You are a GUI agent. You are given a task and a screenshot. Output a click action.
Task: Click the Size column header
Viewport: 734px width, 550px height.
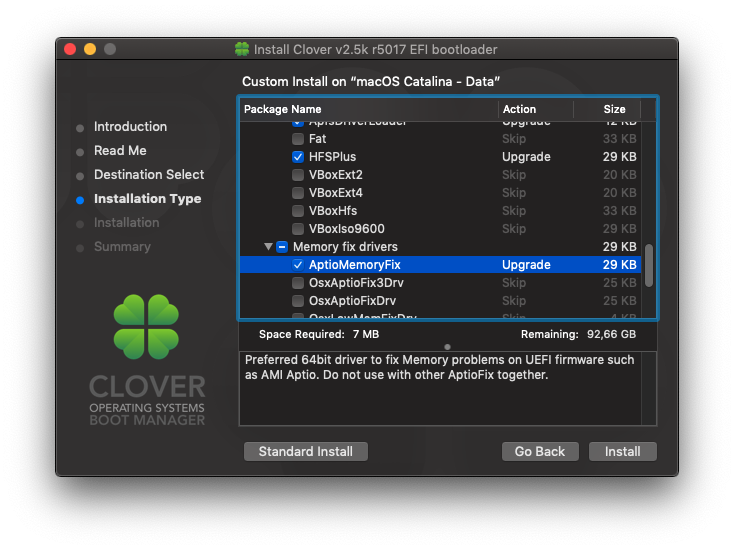tap(608, 110)
